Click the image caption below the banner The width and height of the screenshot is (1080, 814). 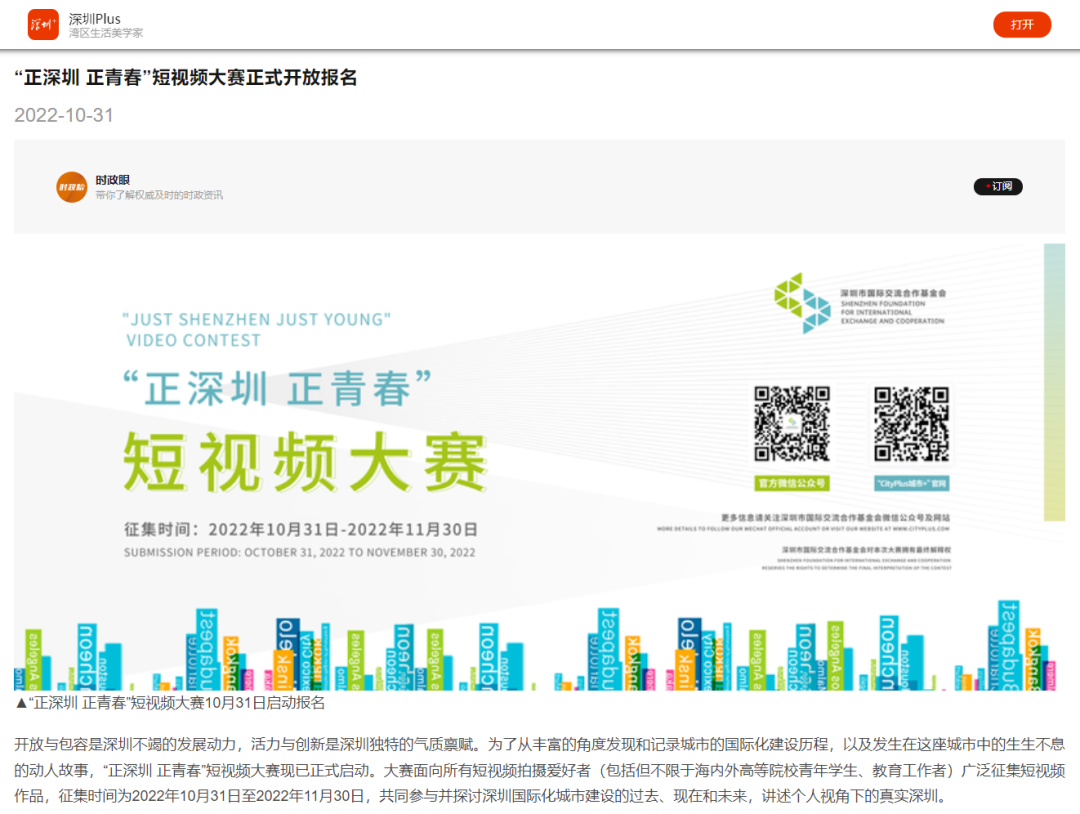(170, 703)
